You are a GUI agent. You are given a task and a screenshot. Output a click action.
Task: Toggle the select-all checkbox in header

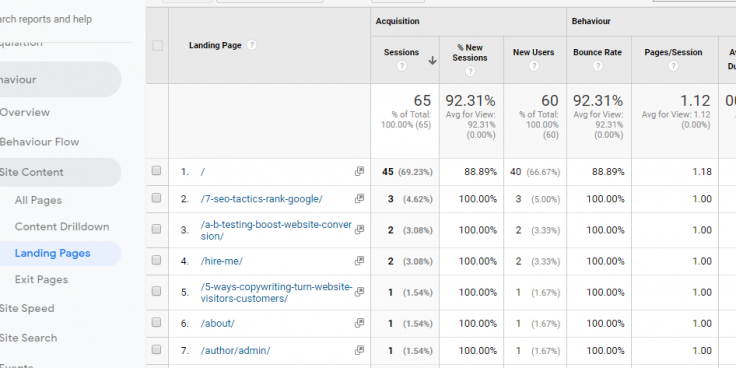[157, 46]
